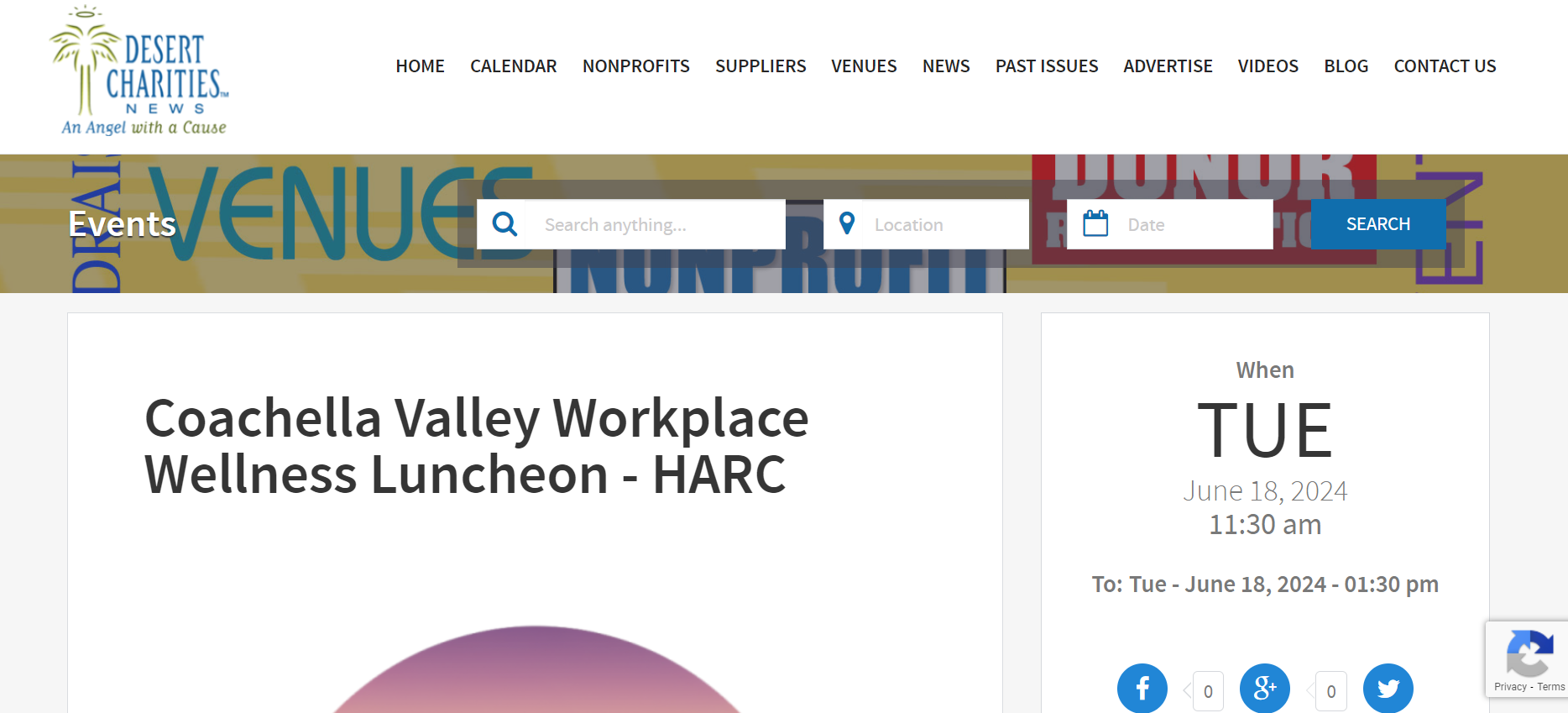Open Past Issues from navigation
Viewport: 1568px width, 713px height.
click(x=1046, y=66)
